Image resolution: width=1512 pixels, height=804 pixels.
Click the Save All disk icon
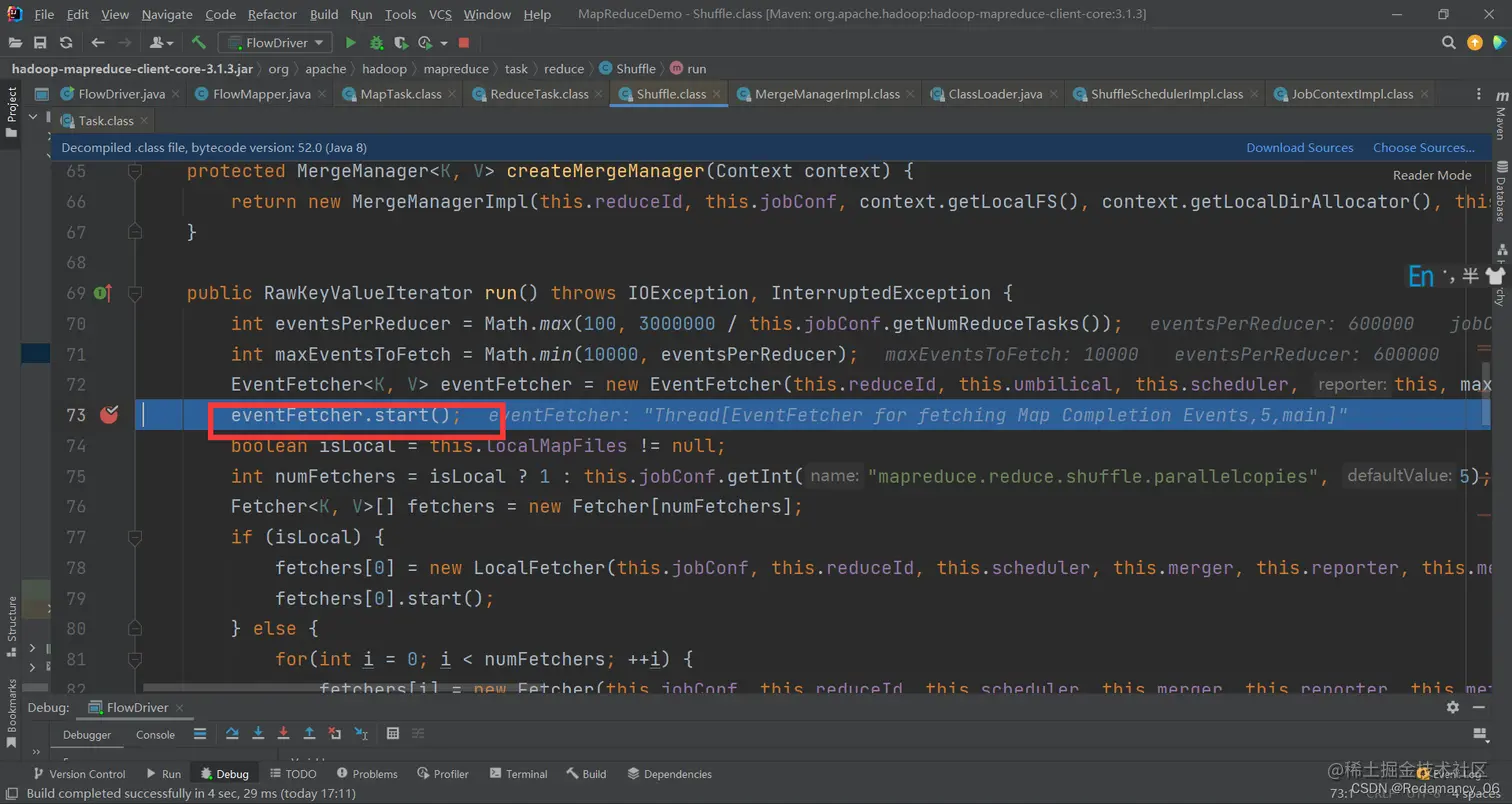click(x=40, y=43)
